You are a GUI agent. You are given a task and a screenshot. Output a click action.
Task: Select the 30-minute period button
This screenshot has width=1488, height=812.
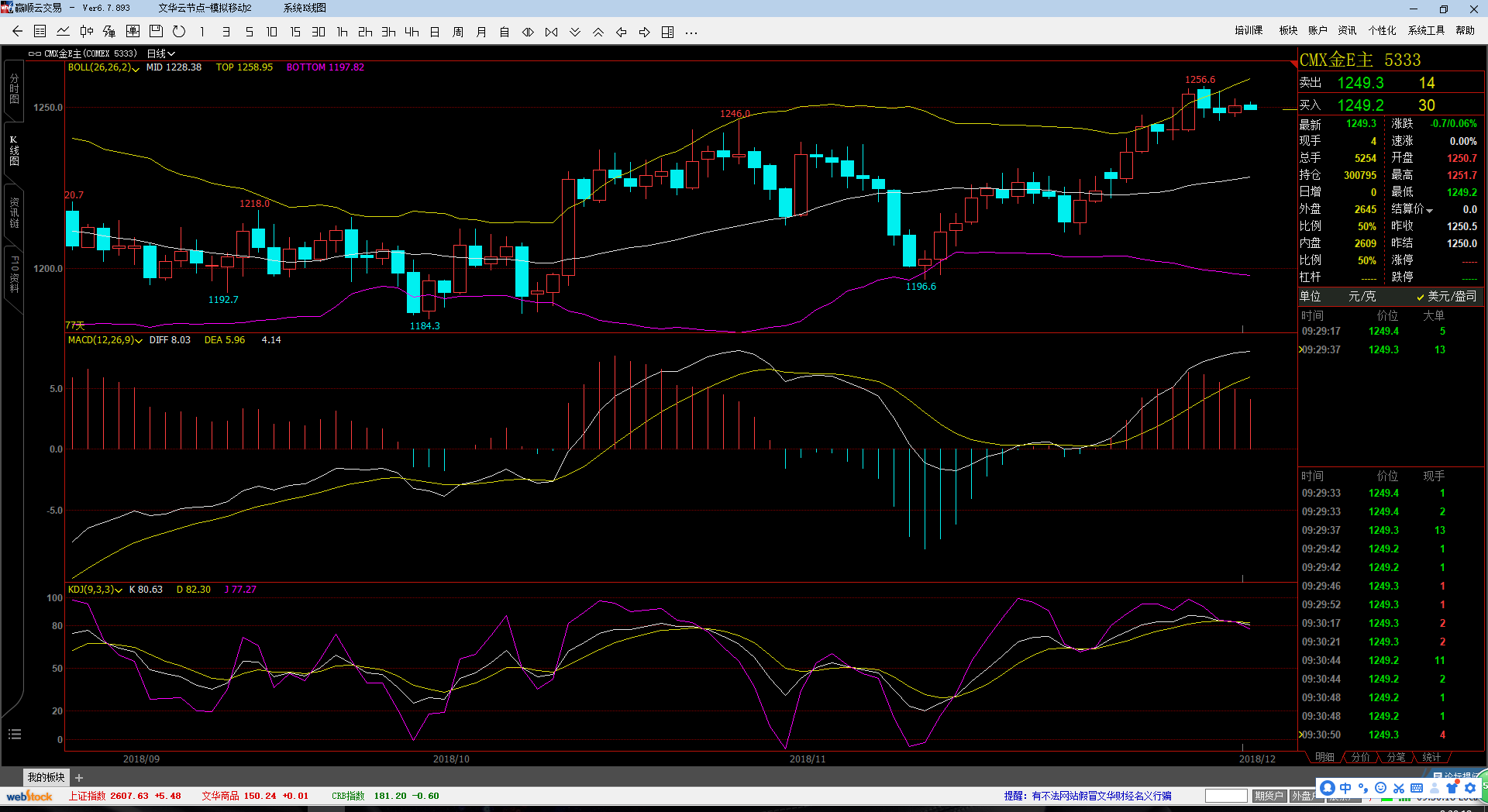tap(319, 32)
